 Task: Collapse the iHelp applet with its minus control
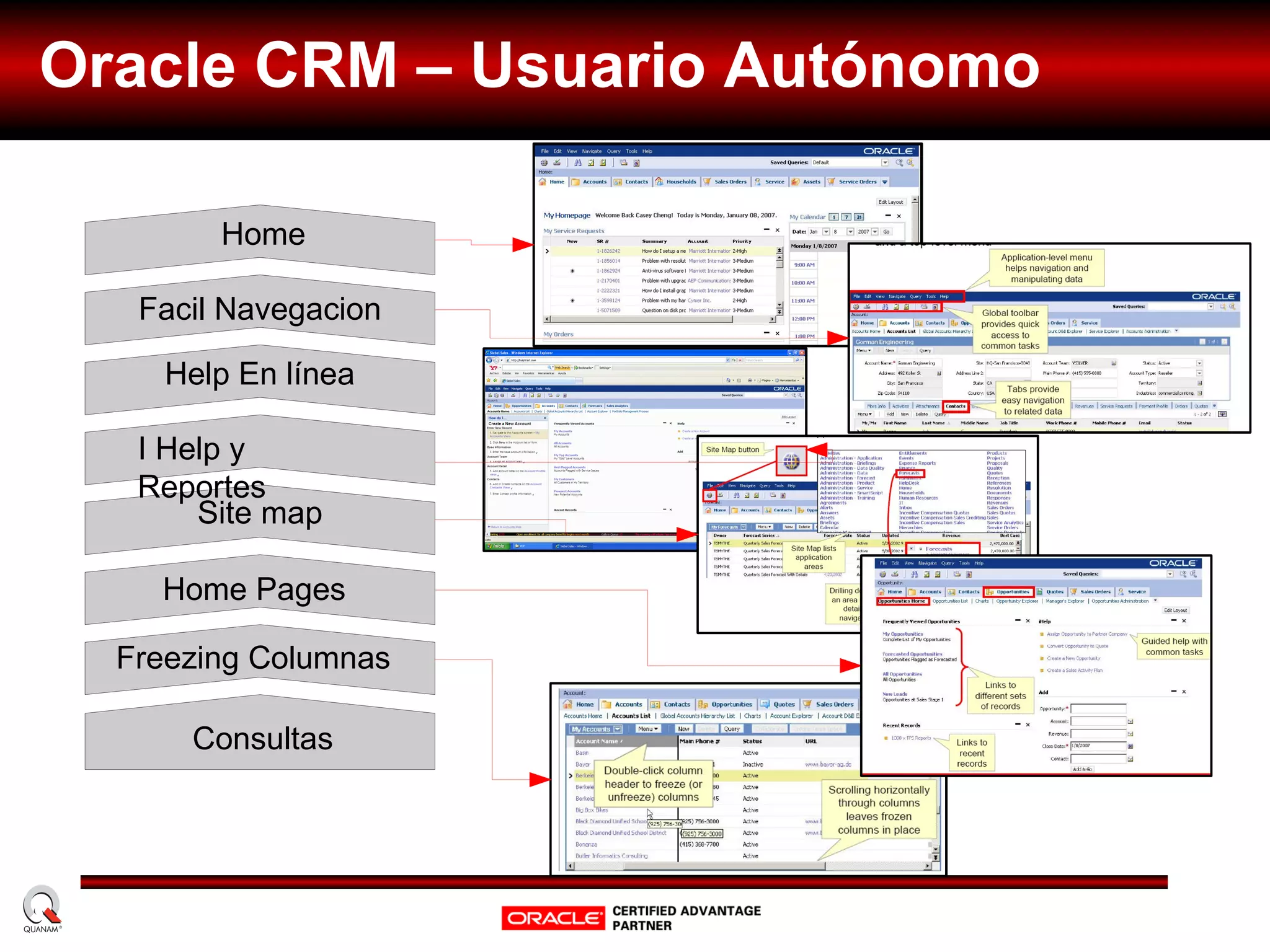(1173, 620)
